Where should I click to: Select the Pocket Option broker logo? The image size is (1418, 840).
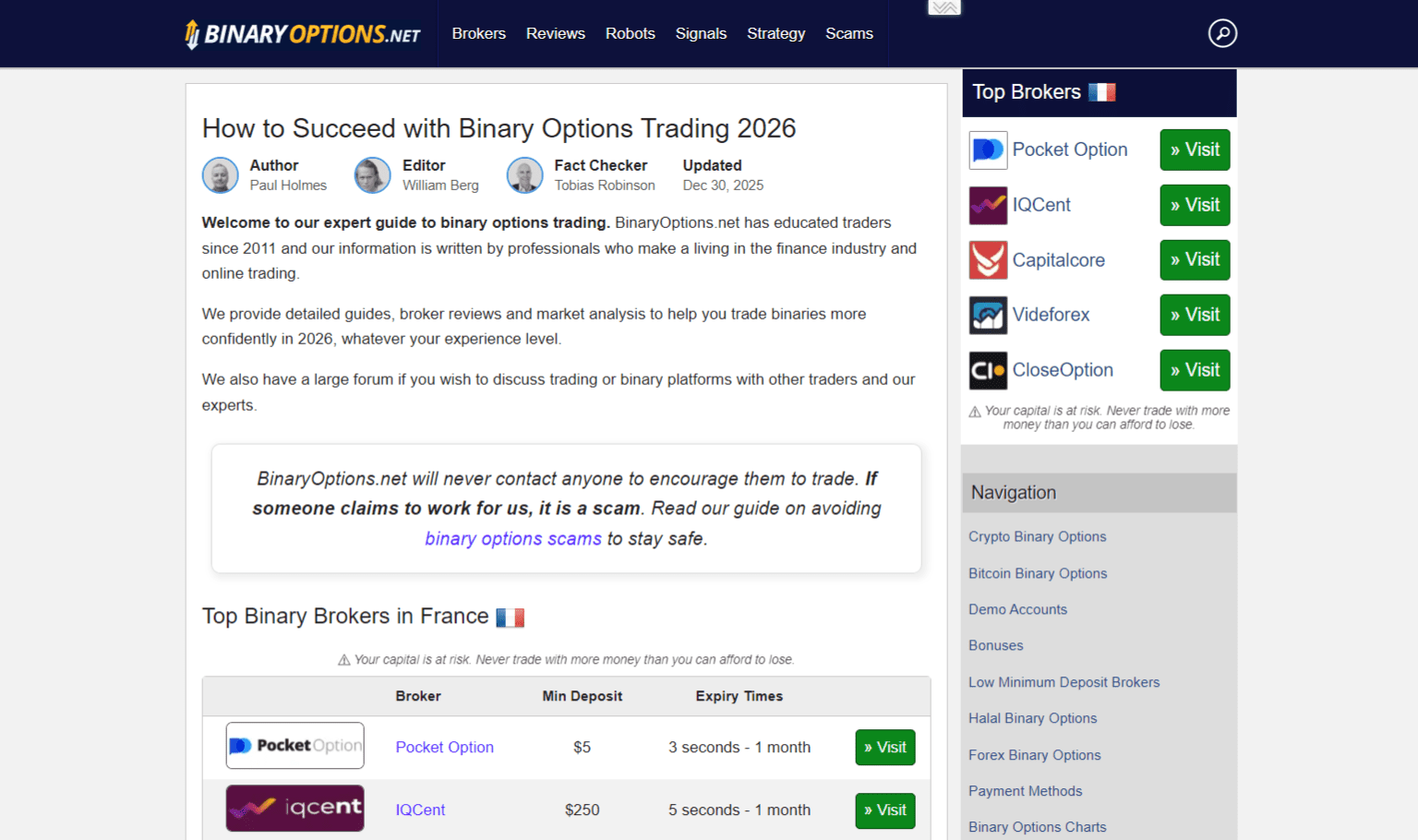tap(987, 150)
